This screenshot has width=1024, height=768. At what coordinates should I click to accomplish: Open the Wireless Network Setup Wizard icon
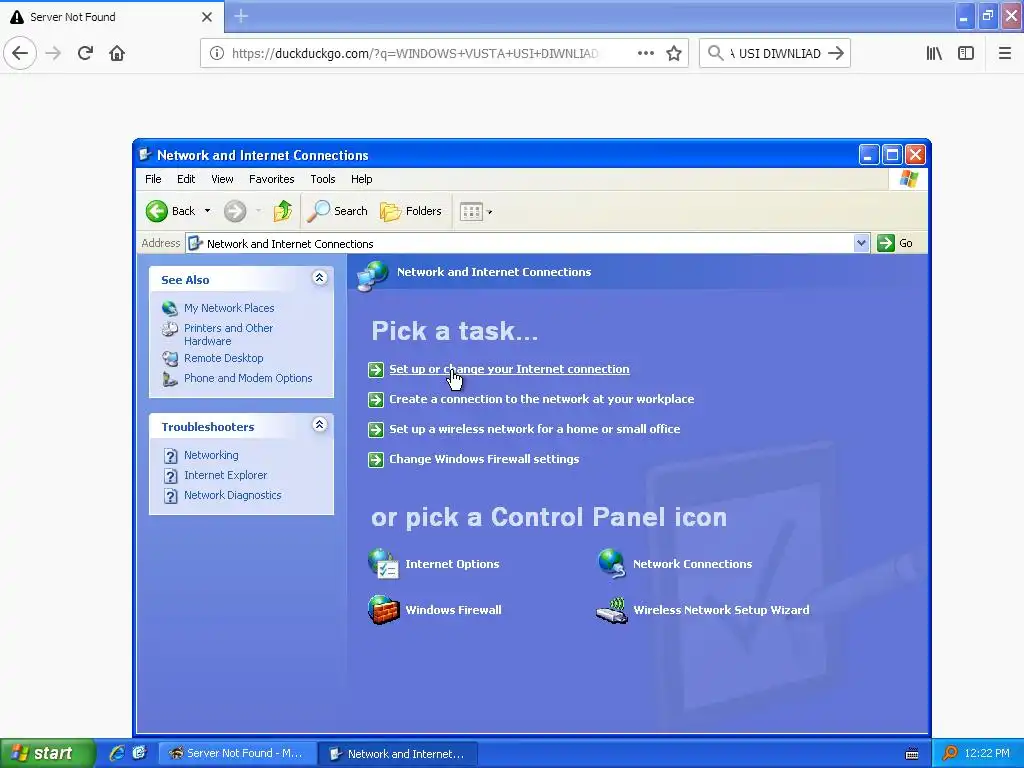703,610
